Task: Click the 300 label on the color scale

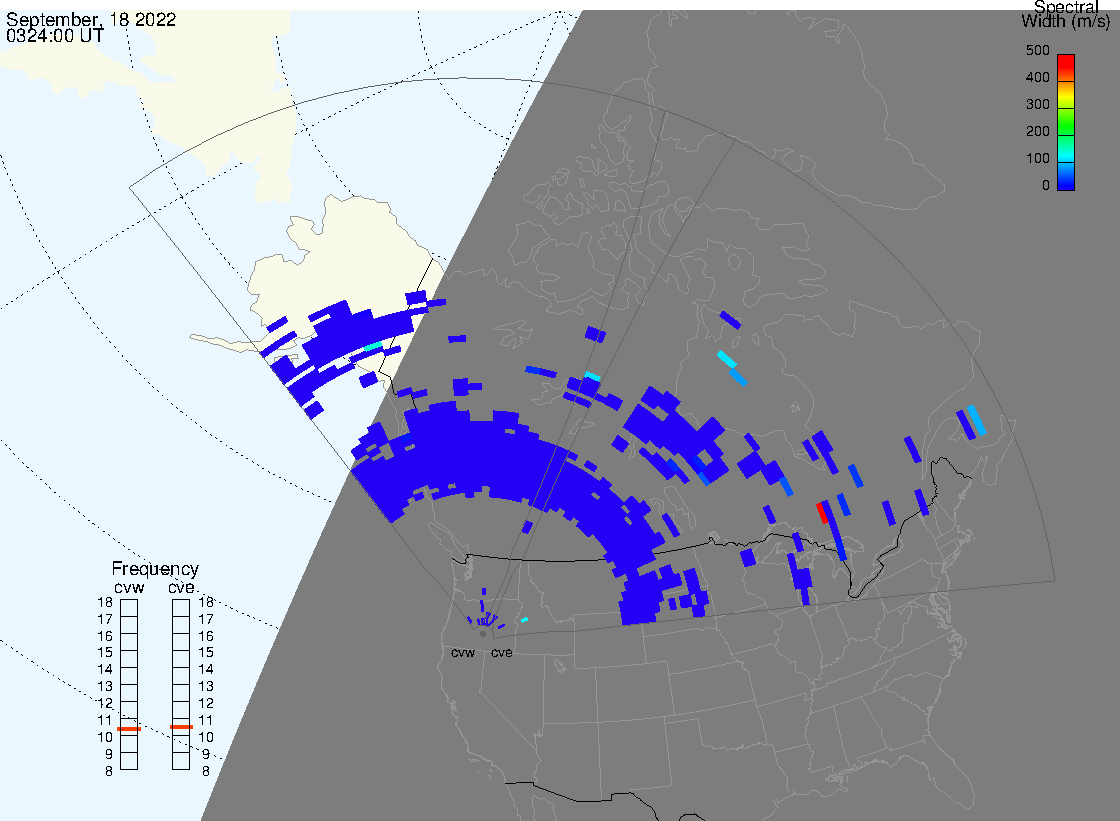Action: click(x=1038, y=104)
